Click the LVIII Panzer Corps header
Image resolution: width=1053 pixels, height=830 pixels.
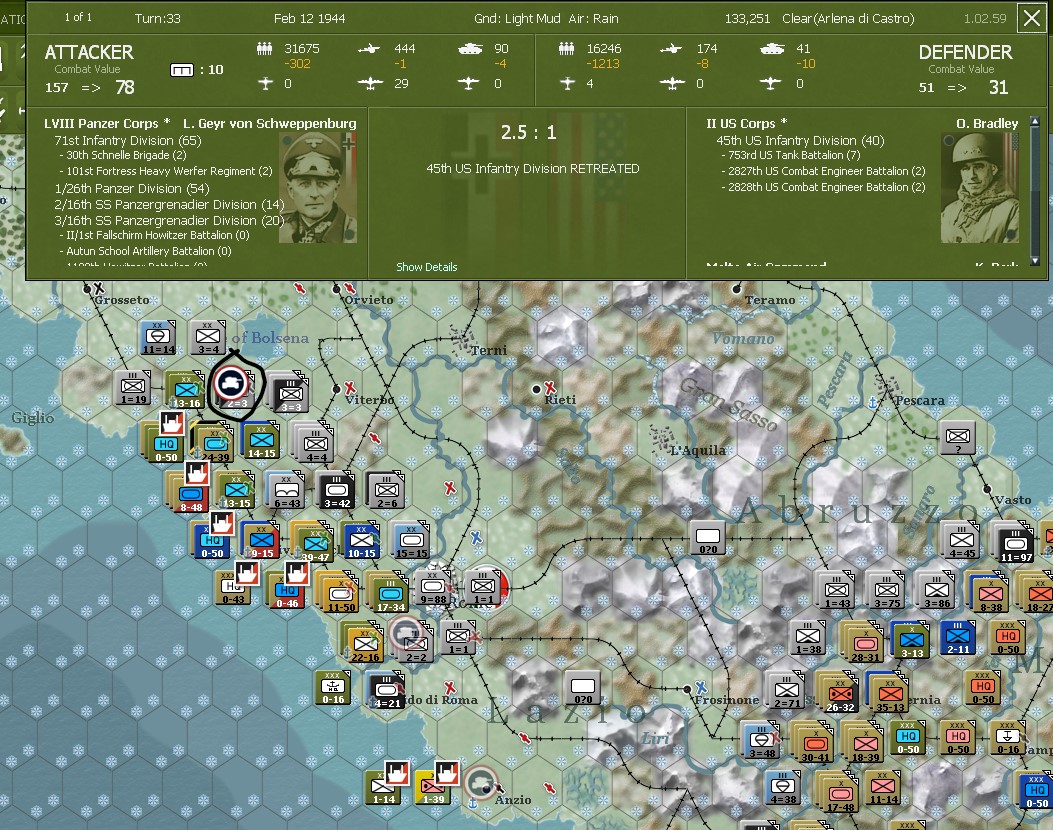tap(107, 124)
